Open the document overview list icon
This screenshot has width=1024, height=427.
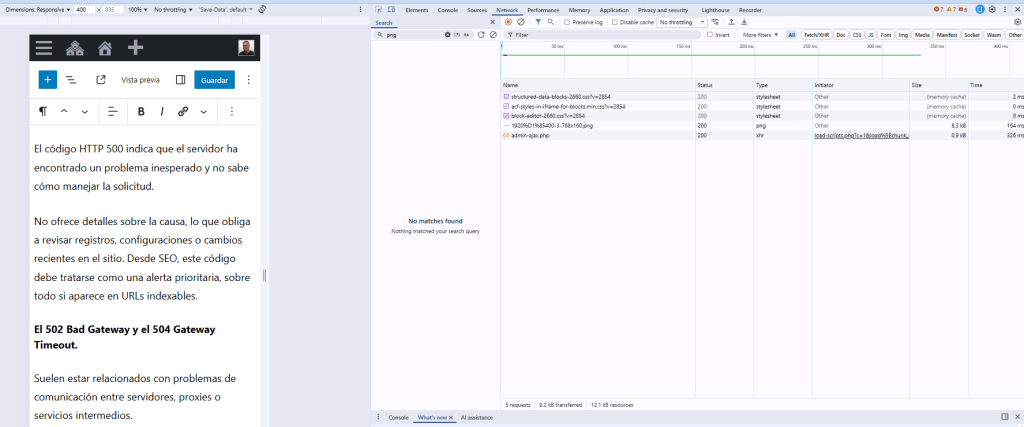coord(72,79)
